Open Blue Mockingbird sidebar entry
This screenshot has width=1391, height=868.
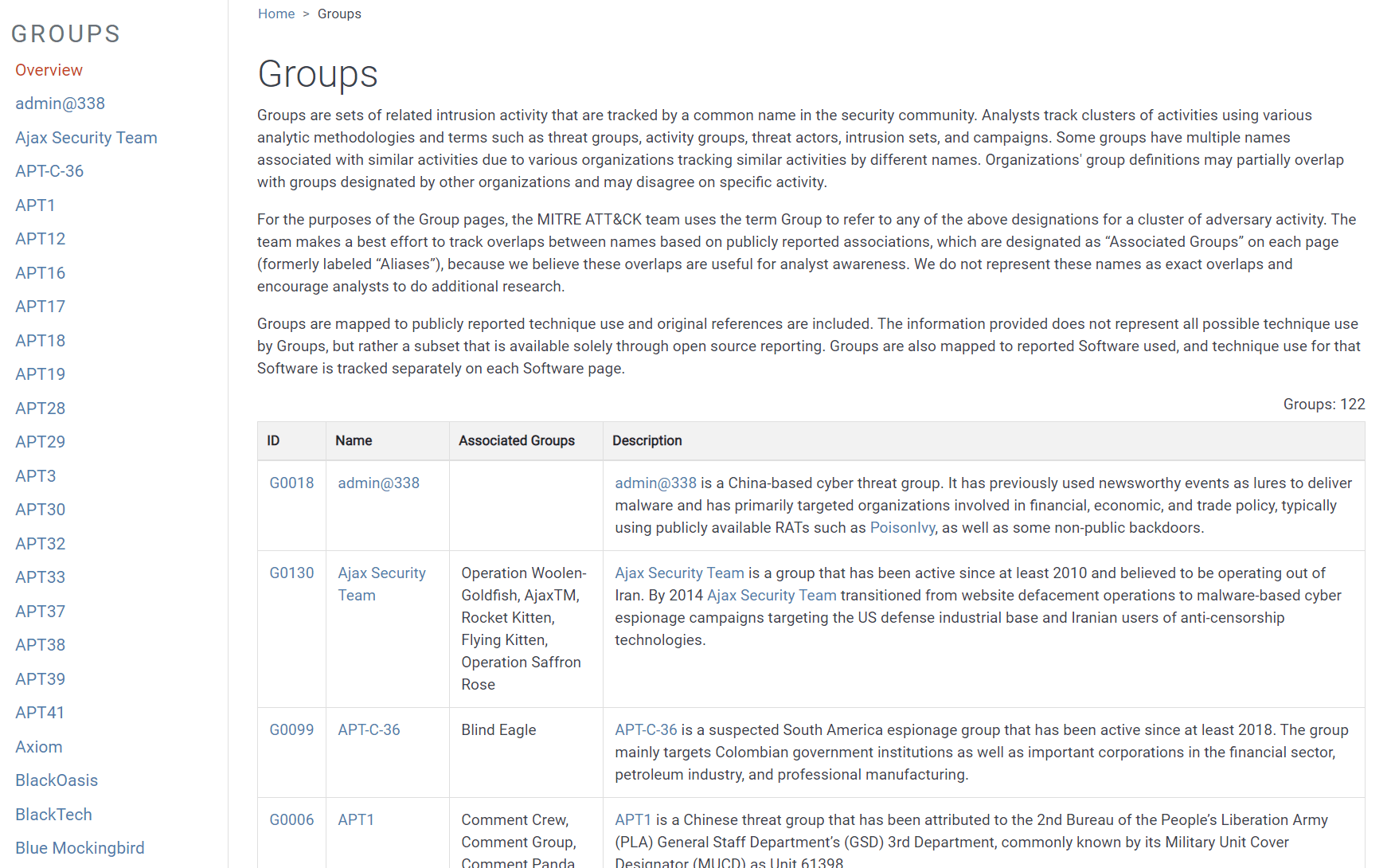pos(80,848)
